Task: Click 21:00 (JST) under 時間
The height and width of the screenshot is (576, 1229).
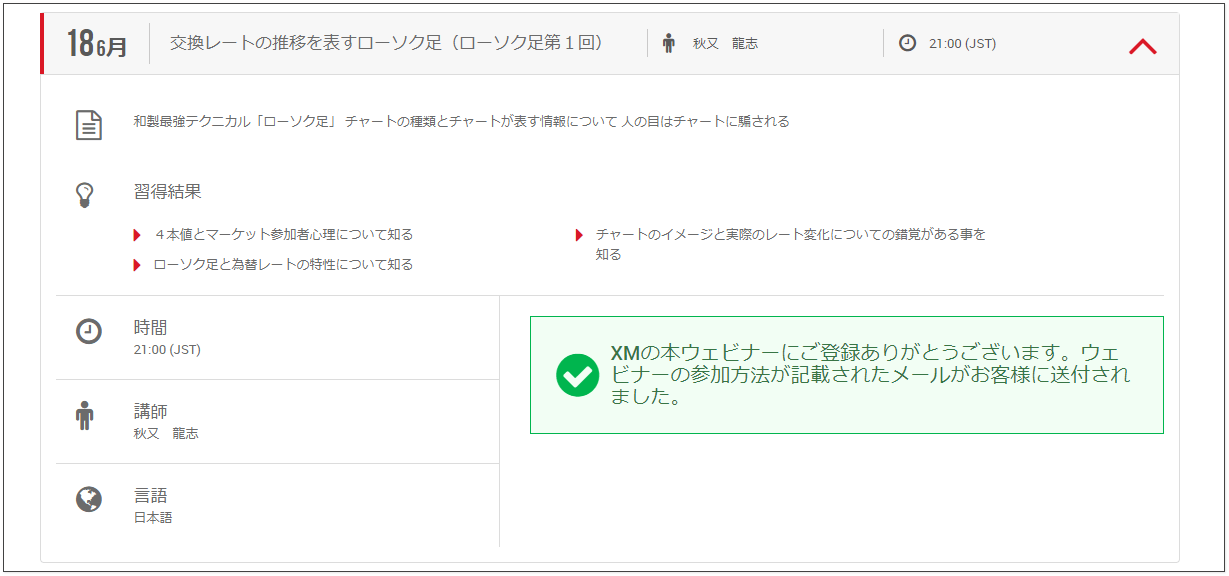Action: 167,350
